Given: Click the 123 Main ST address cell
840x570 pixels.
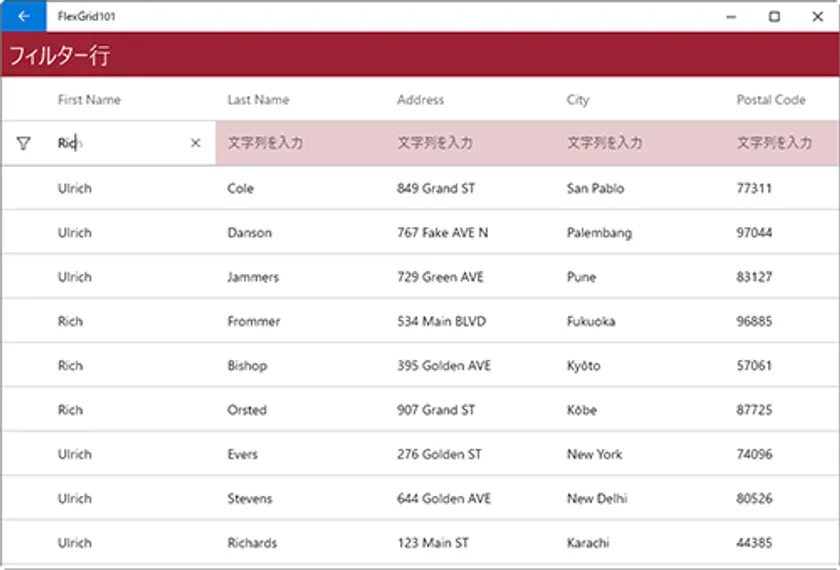Looking at the screenshot, I should 433,543.
